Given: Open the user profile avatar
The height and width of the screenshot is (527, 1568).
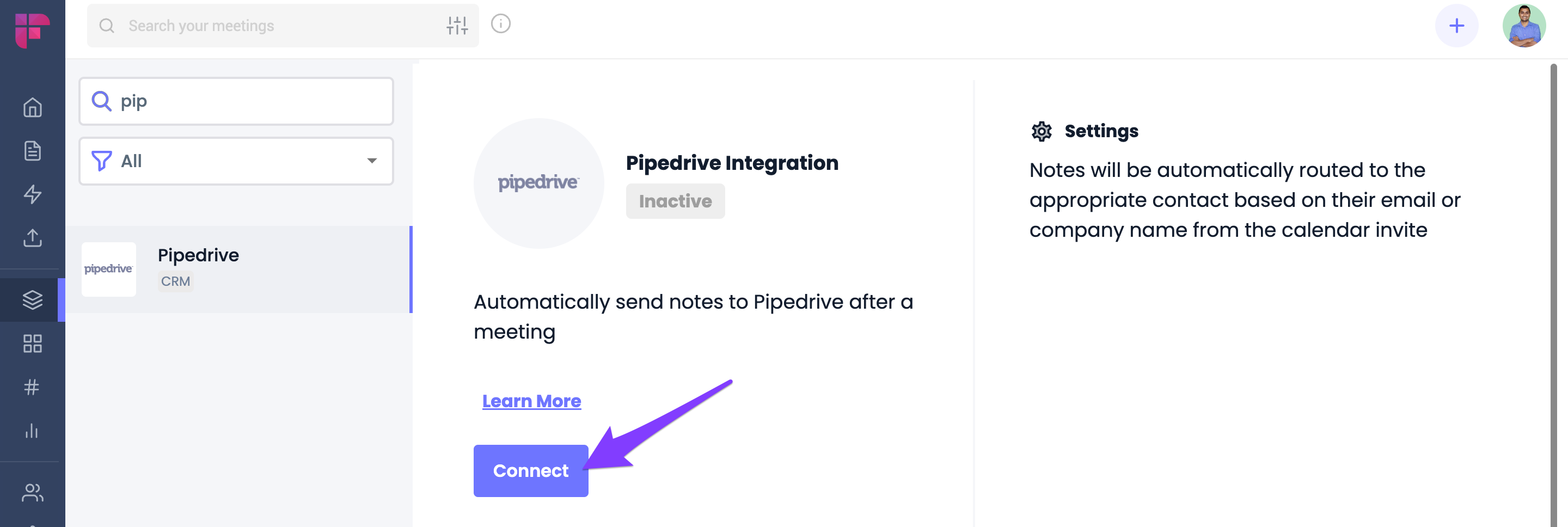Looking at the screenshot, I should [x=1523, y=26].
